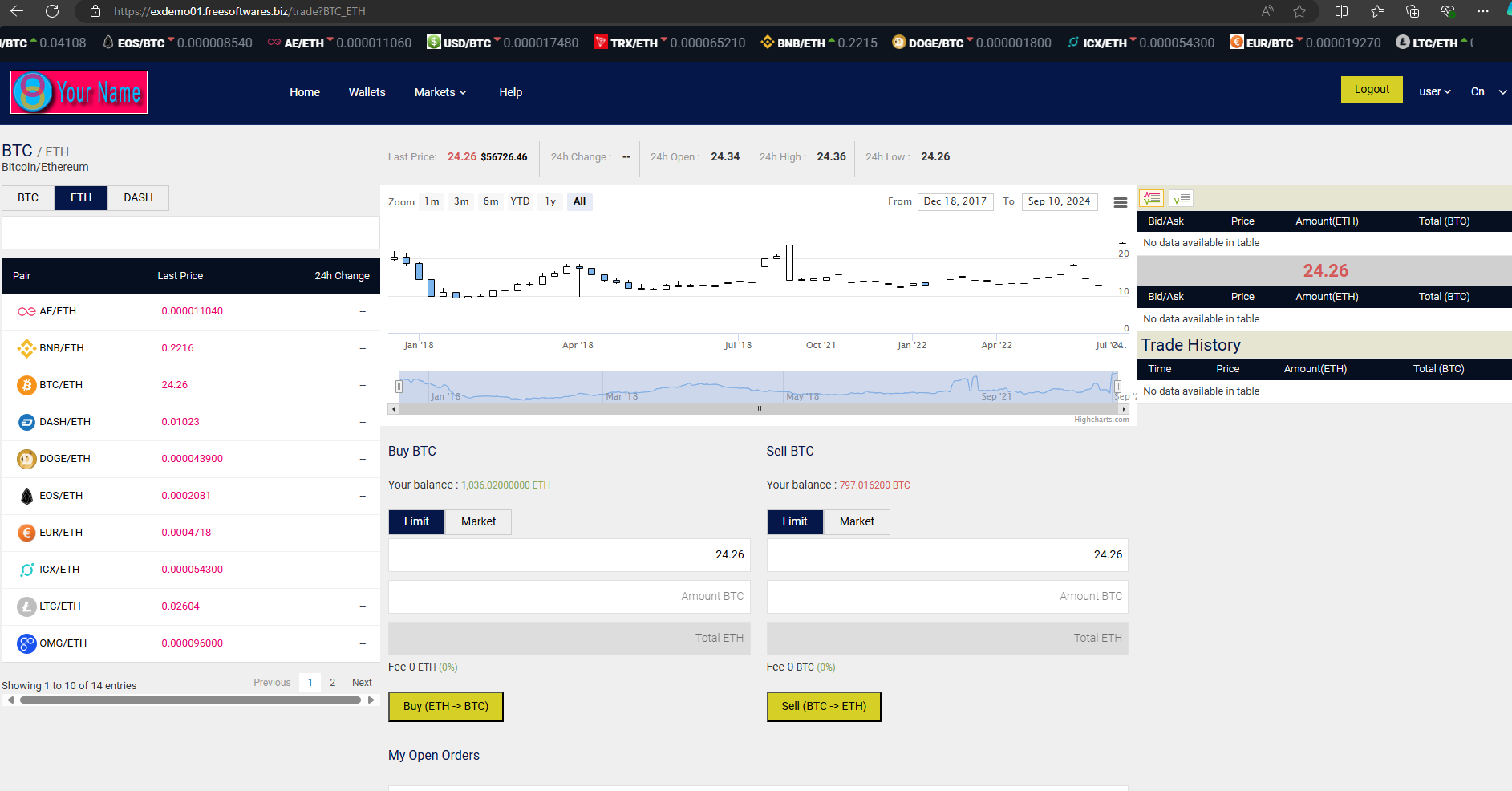Select the asks-only order book view icon
Viewport: 1512px width, 791px height.
coord(1180,197)
